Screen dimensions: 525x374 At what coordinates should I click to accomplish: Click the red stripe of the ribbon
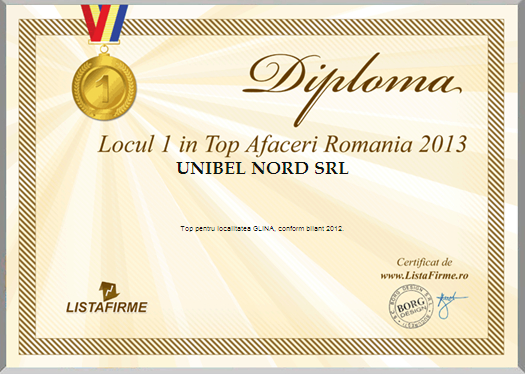coord(93,20)
